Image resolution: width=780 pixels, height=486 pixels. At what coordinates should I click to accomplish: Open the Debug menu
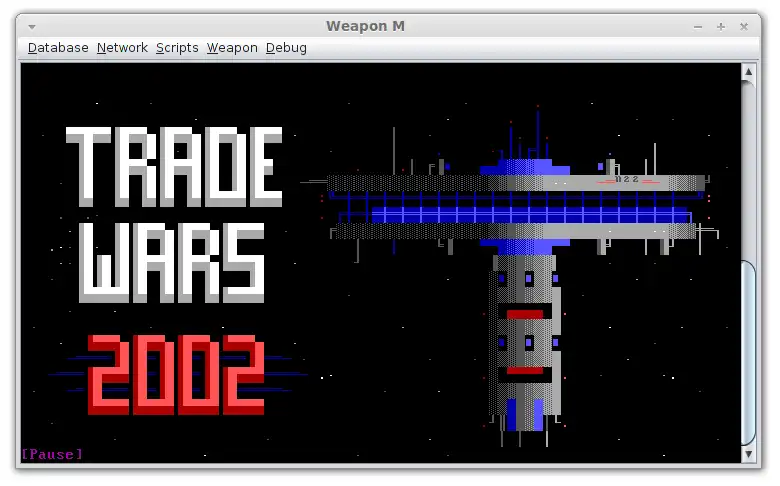[286, 48]
